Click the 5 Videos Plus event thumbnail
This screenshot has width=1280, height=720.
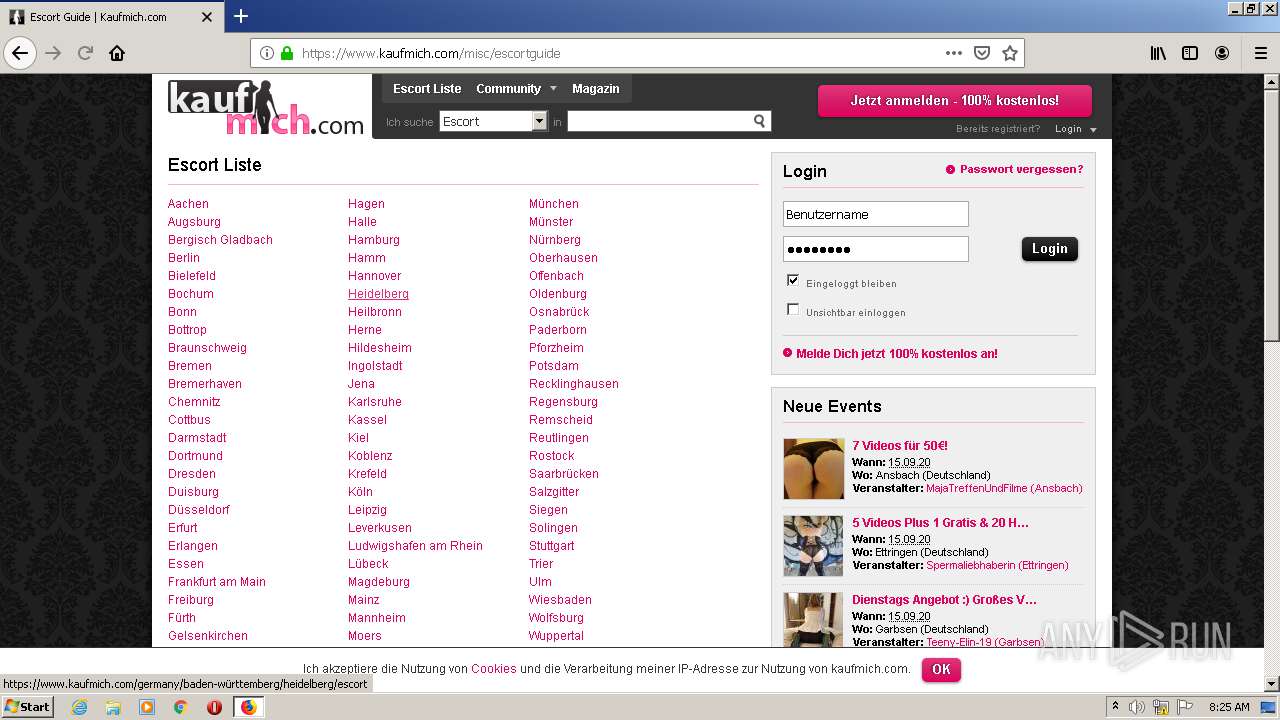point(814,546)
